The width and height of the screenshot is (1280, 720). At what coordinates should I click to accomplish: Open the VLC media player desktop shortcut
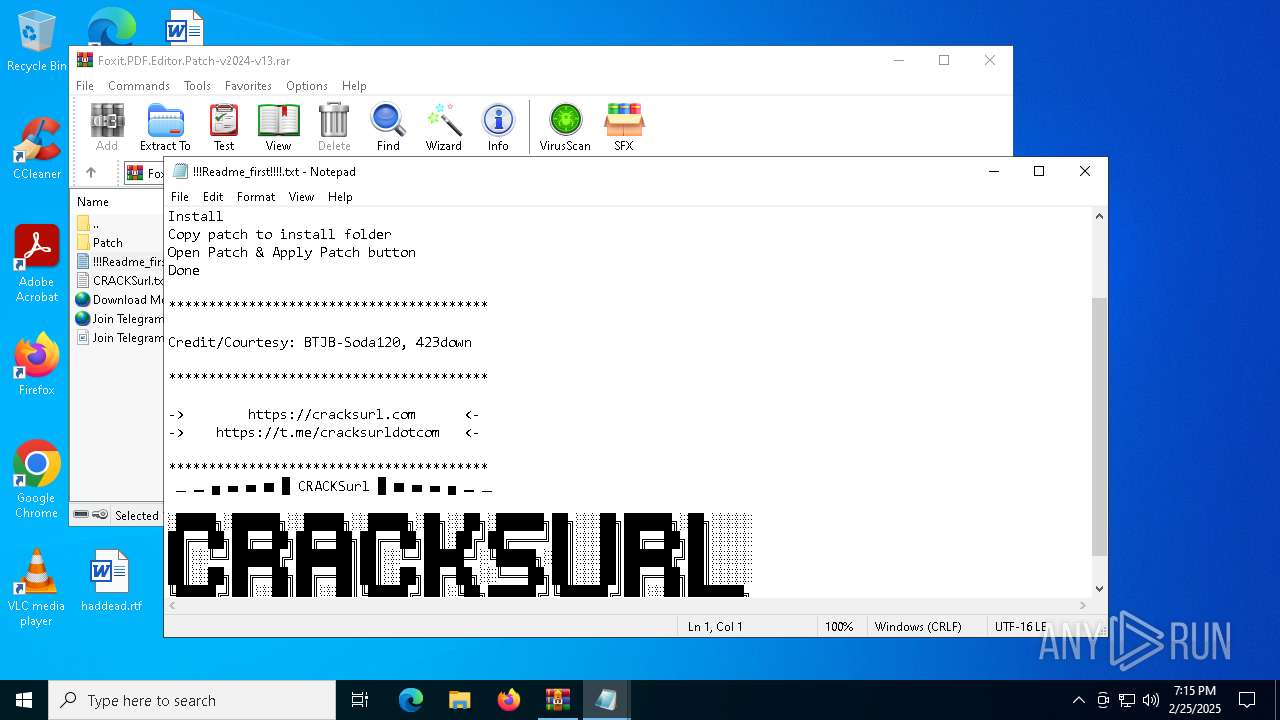[x=36, y=588]
